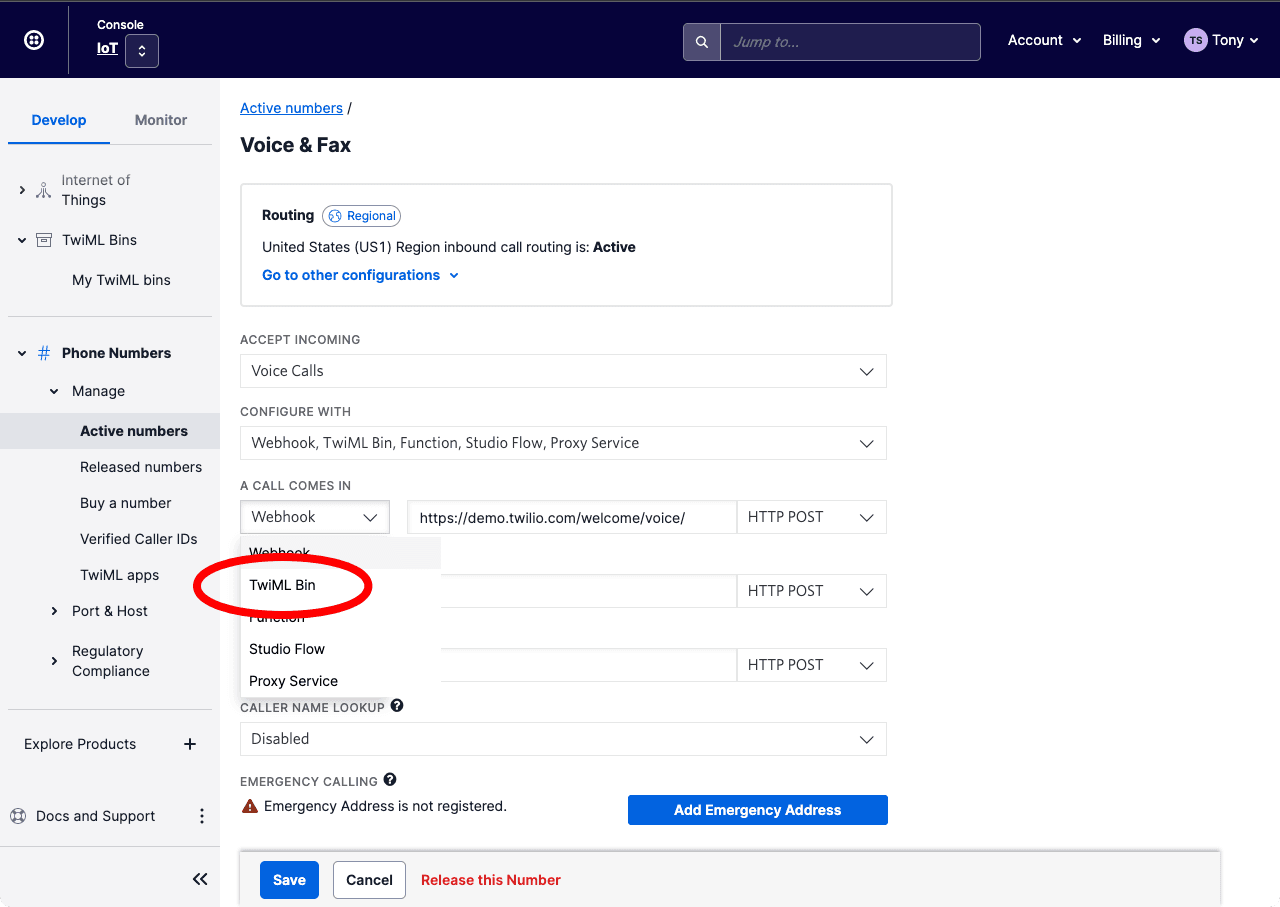The height and width of the screenshot is (907, 1280).
Task: Select TwiML Bin from the open dropdown
Action: [281, 584]
